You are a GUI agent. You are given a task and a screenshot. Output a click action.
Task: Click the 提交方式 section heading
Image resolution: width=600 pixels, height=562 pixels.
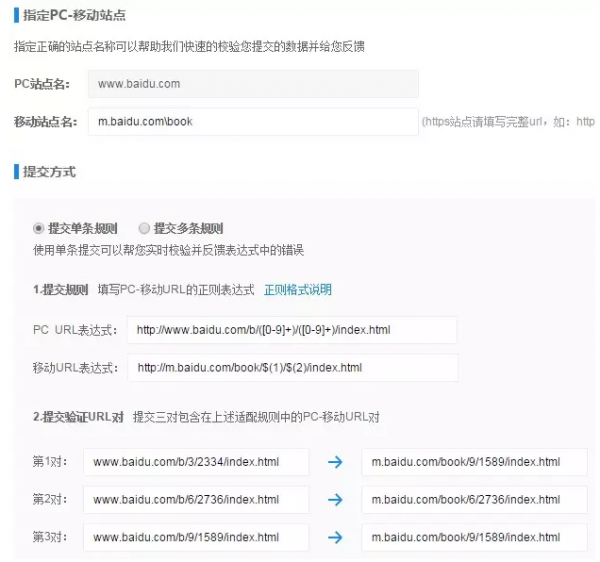coord(49,172)
